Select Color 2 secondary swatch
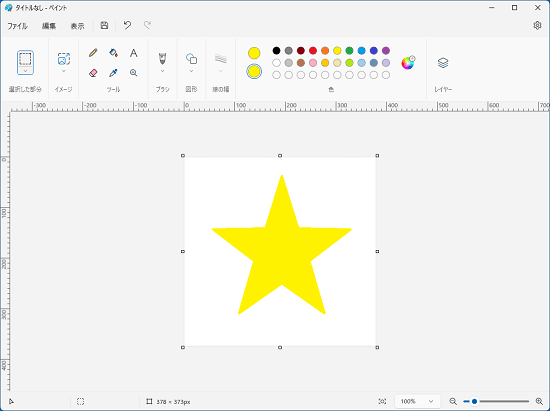550x411 pixels. (254, 72)
